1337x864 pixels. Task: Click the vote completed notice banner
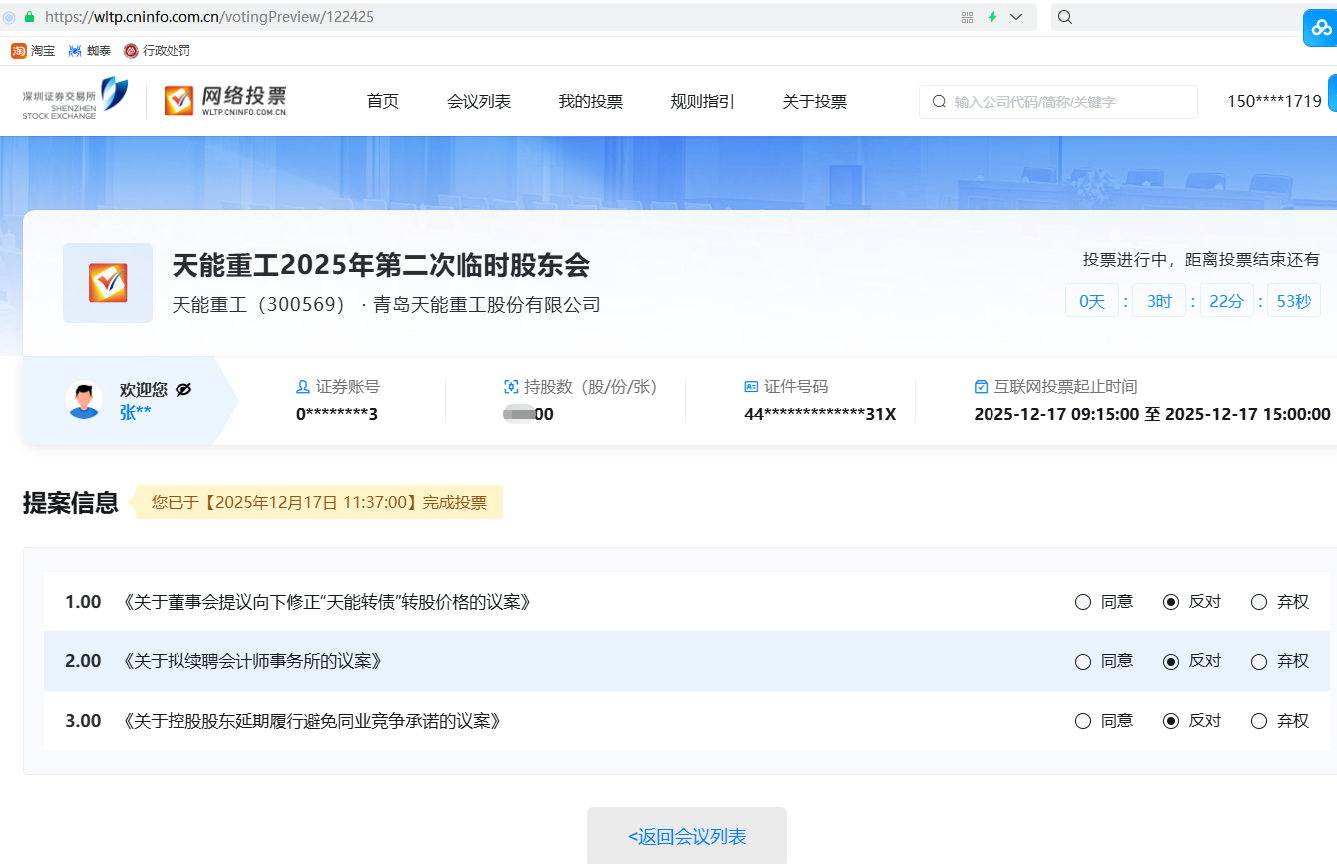coord(319,503)
